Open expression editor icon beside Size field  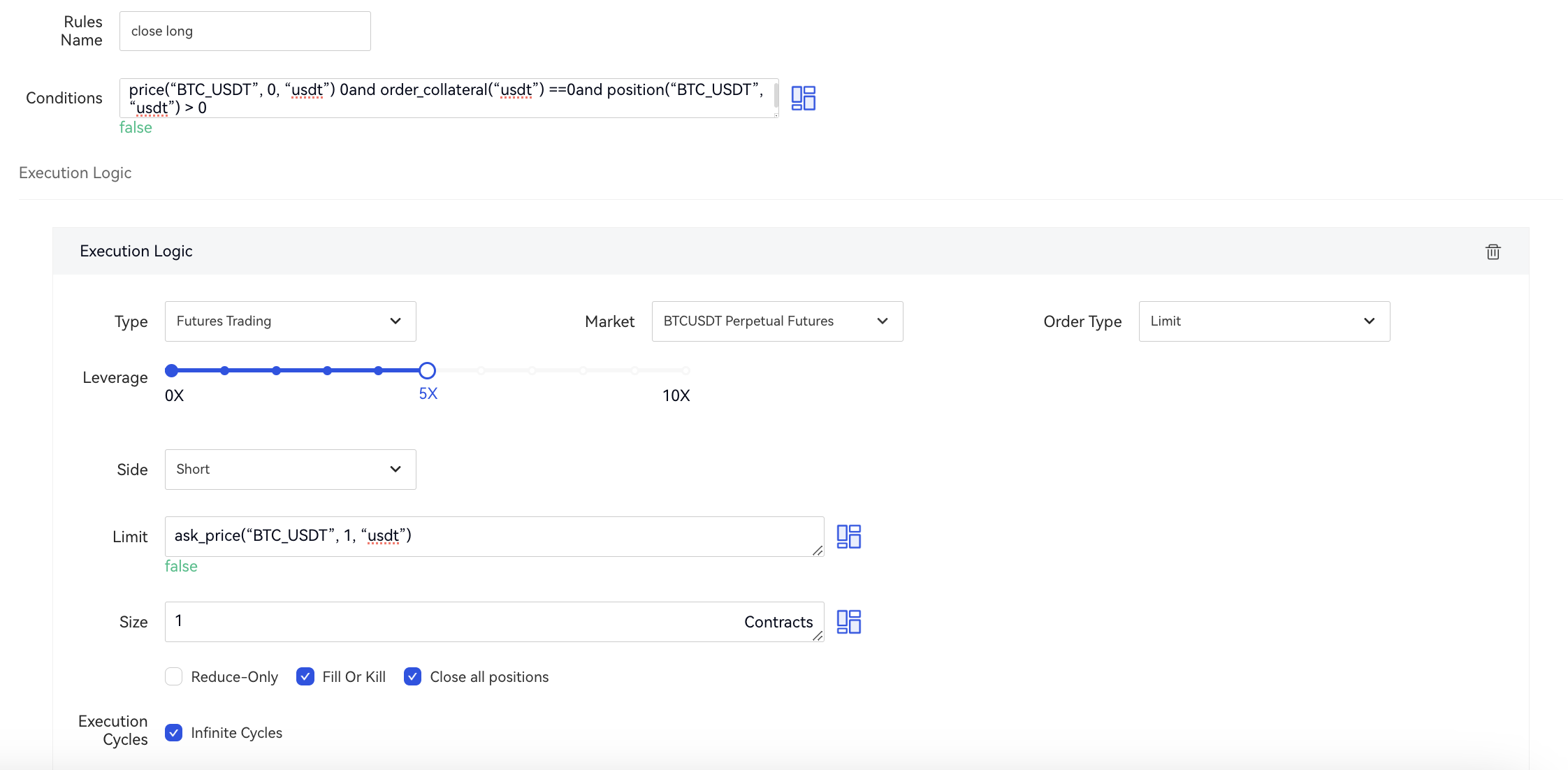[848, 622]
